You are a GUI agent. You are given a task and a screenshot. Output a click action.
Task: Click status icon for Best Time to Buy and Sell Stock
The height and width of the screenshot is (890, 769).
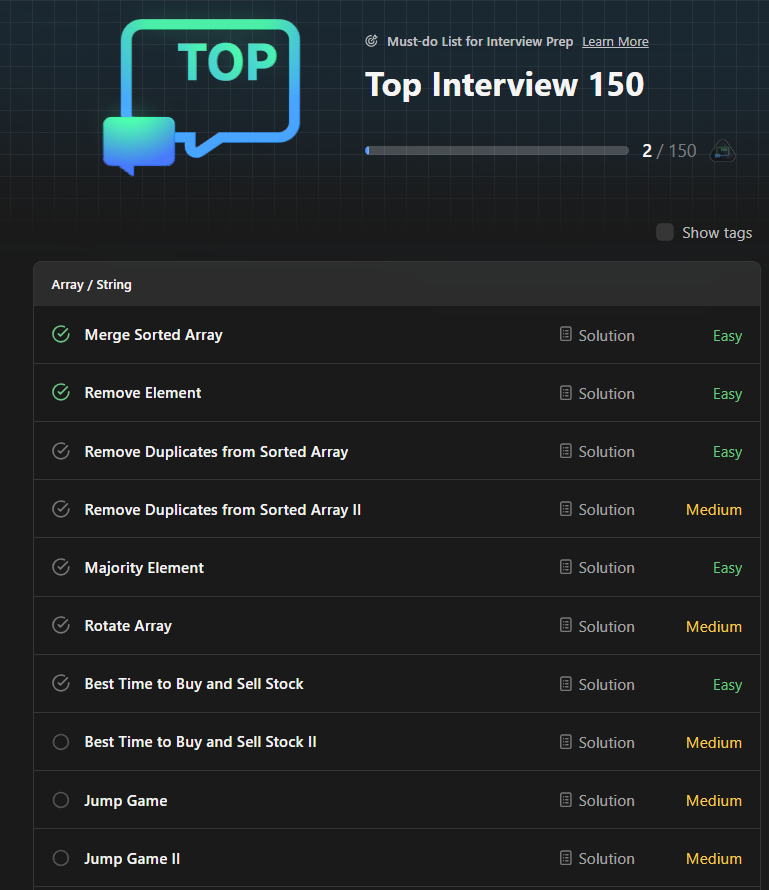(61, 683)
